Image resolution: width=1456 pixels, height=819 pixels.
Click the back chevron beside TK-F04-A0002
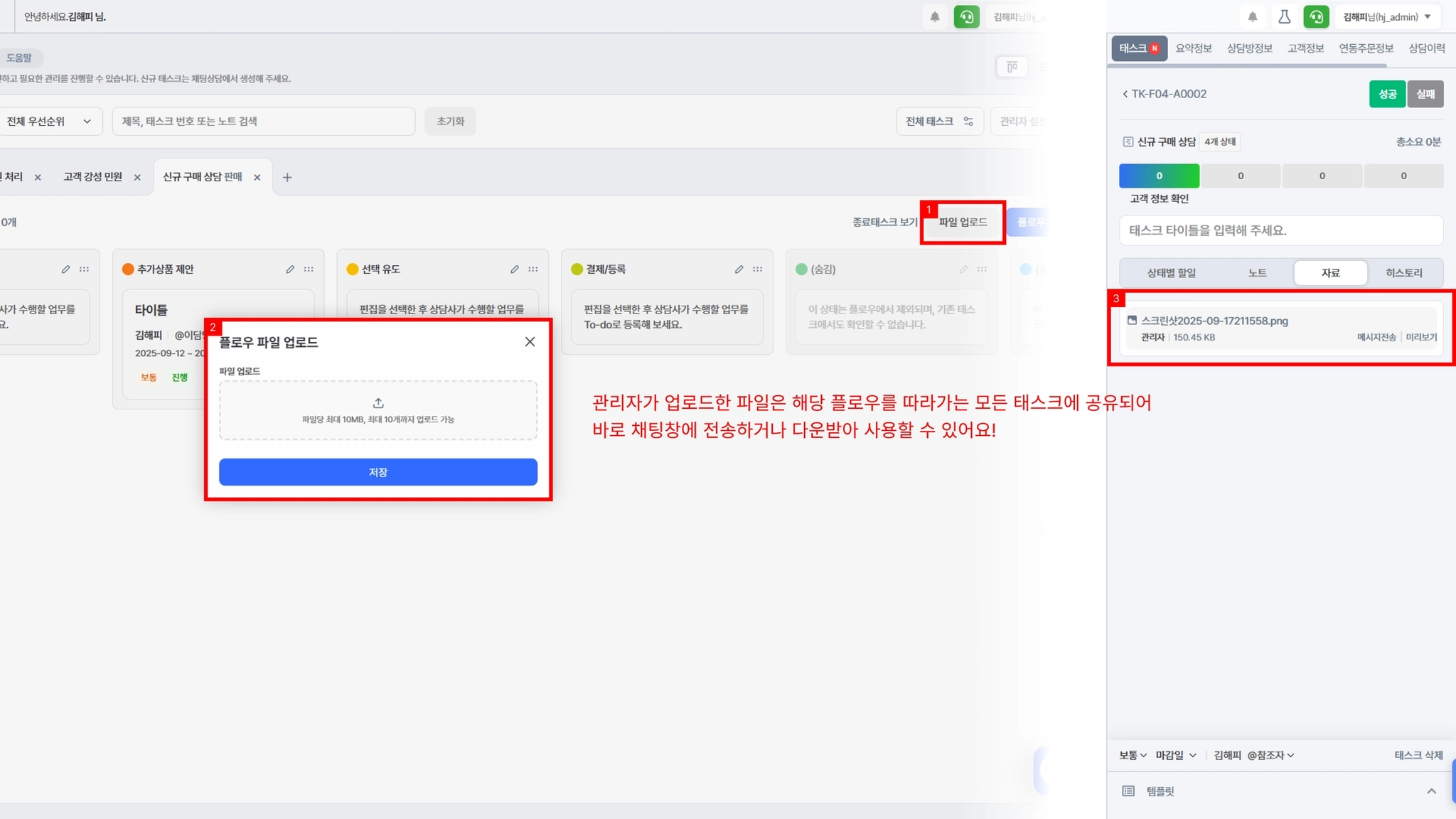click(x=1125, y=94)
